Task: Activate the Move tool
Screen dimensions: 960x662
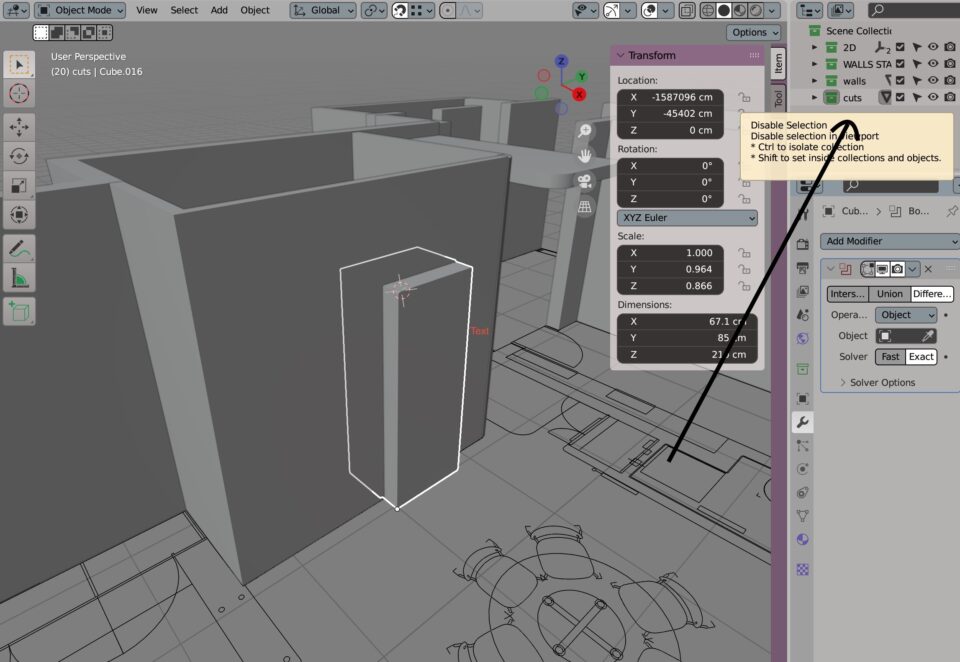Action: coord(19,126)
